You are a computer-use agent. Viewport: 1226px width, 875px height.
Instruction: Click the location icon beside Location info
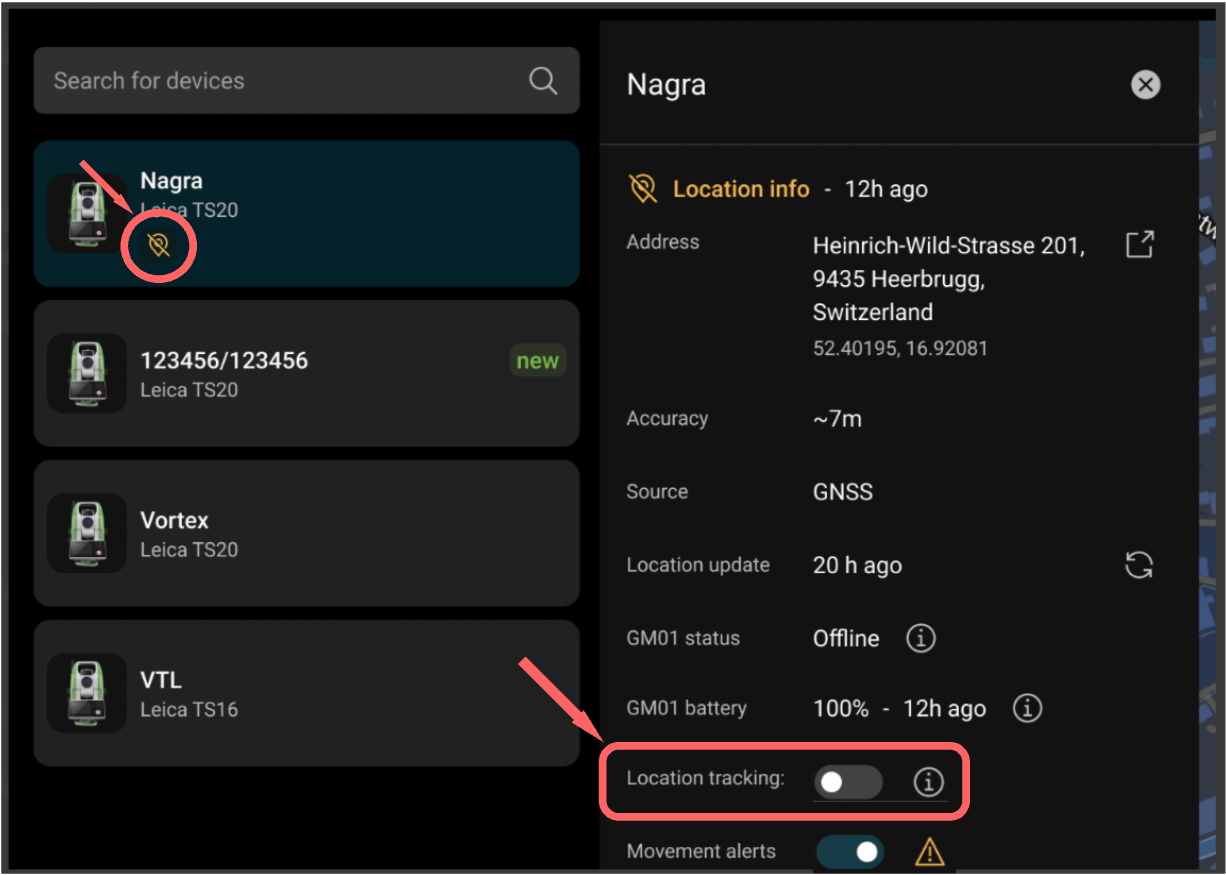click(x=642, y=189)
